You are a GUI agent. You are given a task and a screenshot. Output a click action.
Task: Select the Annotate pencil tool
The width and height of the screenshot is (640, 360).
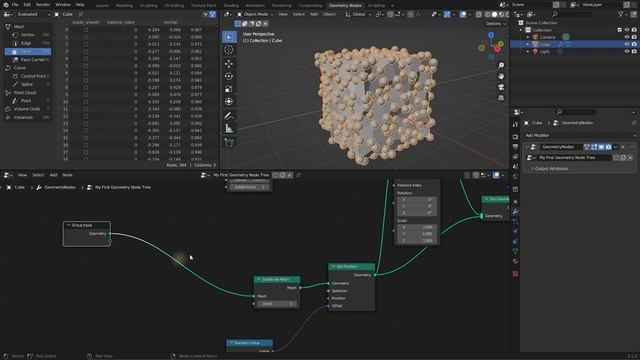[229, 116]
